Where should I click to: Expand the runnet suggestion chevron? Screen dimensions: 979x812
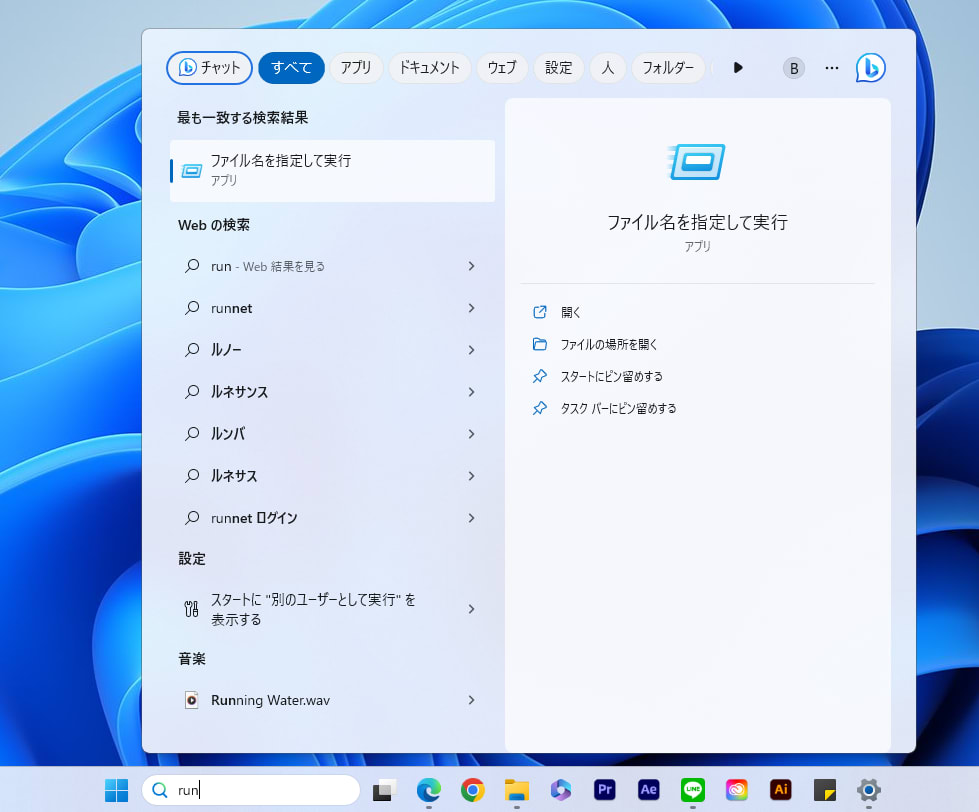(471, 308)
